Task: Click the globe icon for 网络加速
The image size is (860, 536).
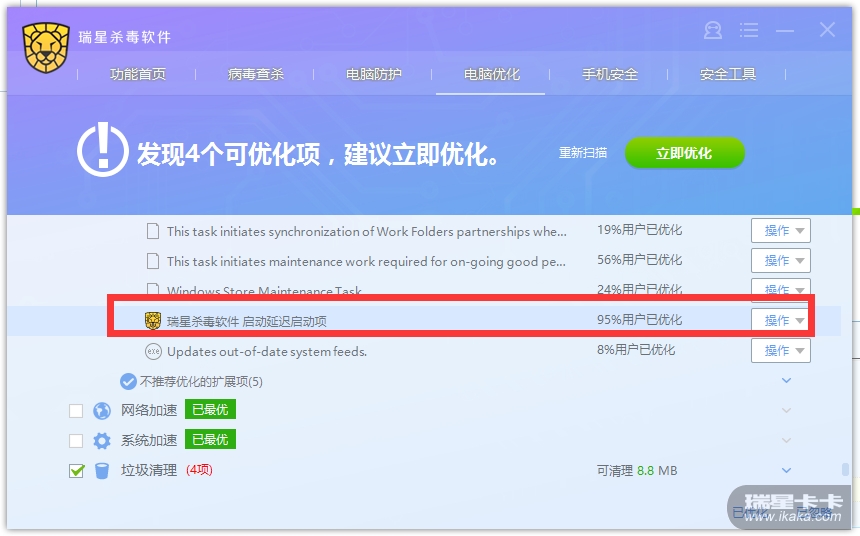Action: coord(101,410)
